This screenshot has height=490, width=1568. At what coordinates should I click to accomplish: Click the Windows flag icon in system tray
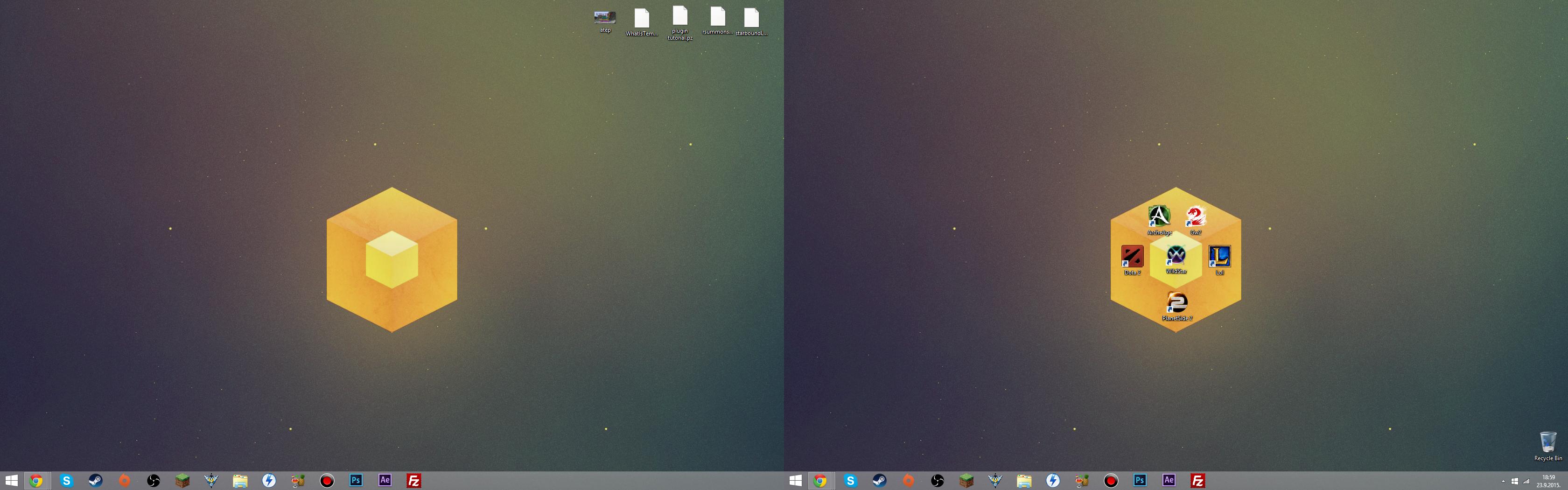pos(1514,482)
